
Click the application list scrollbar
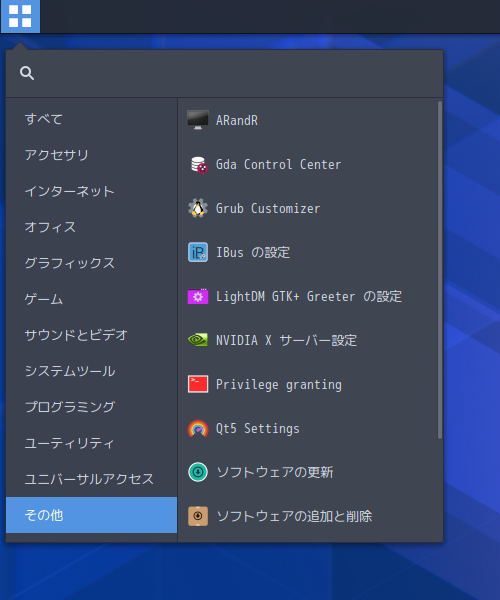click(440, 270)
